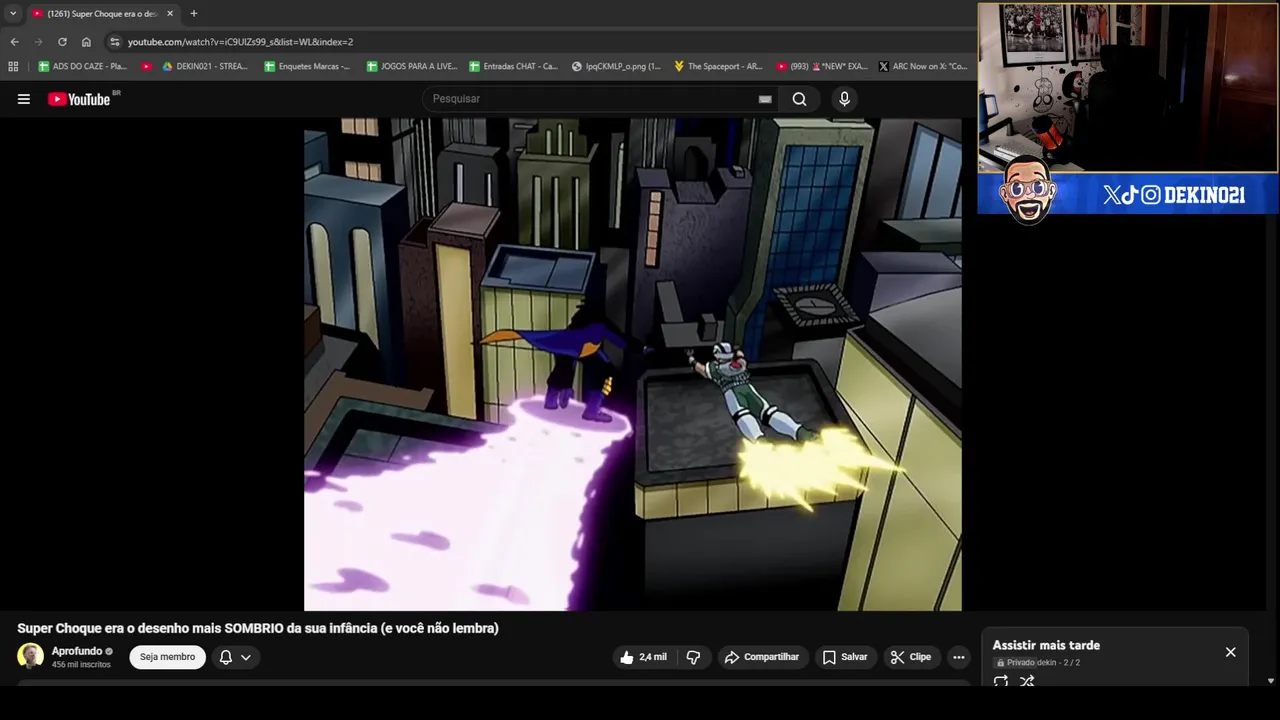Open more actions three-dot menu
Viewport: 1280px width, 720px height.
[x=959, y=657]
